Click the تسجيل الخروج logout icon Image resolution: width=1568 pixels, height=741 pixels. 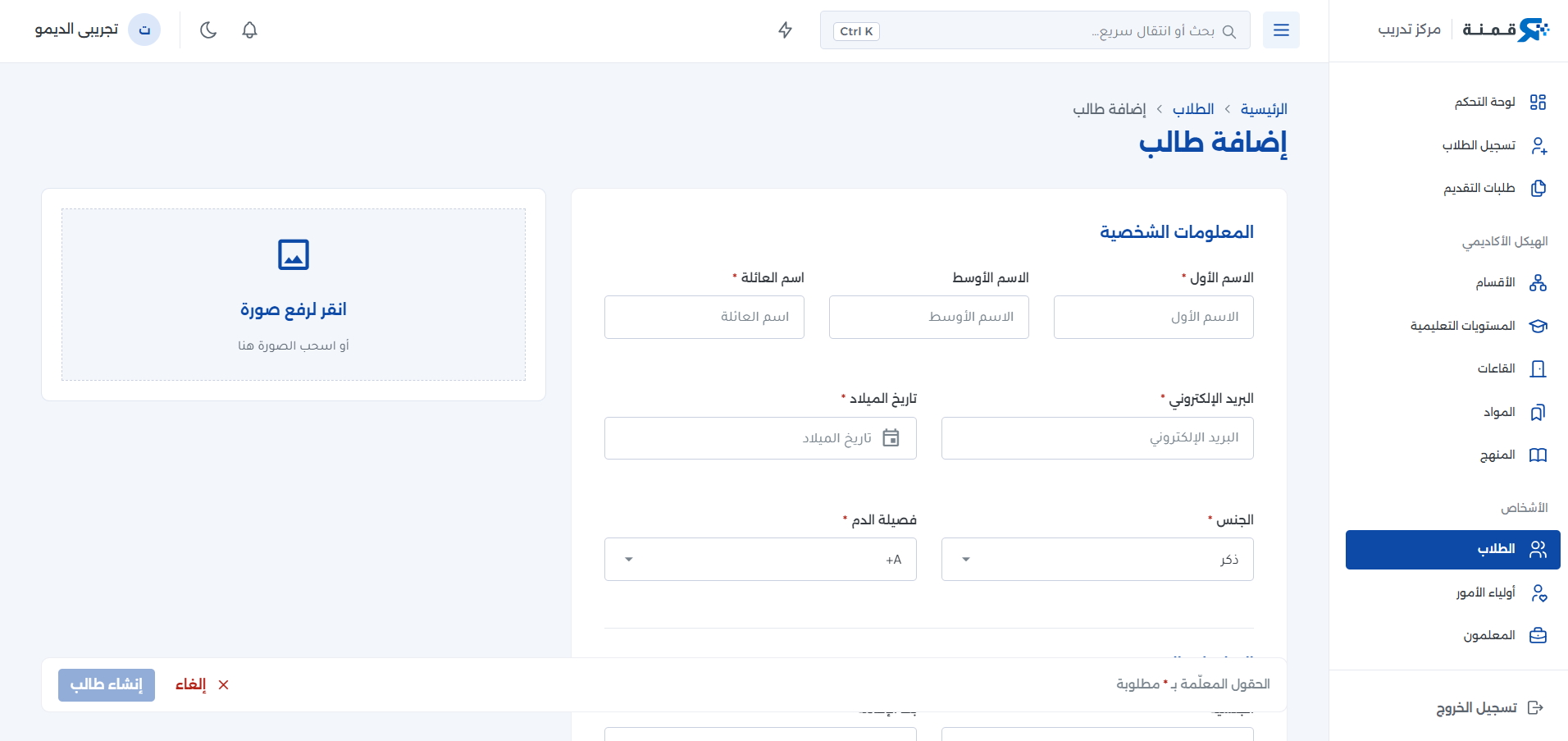click(x=1536, y=707)
